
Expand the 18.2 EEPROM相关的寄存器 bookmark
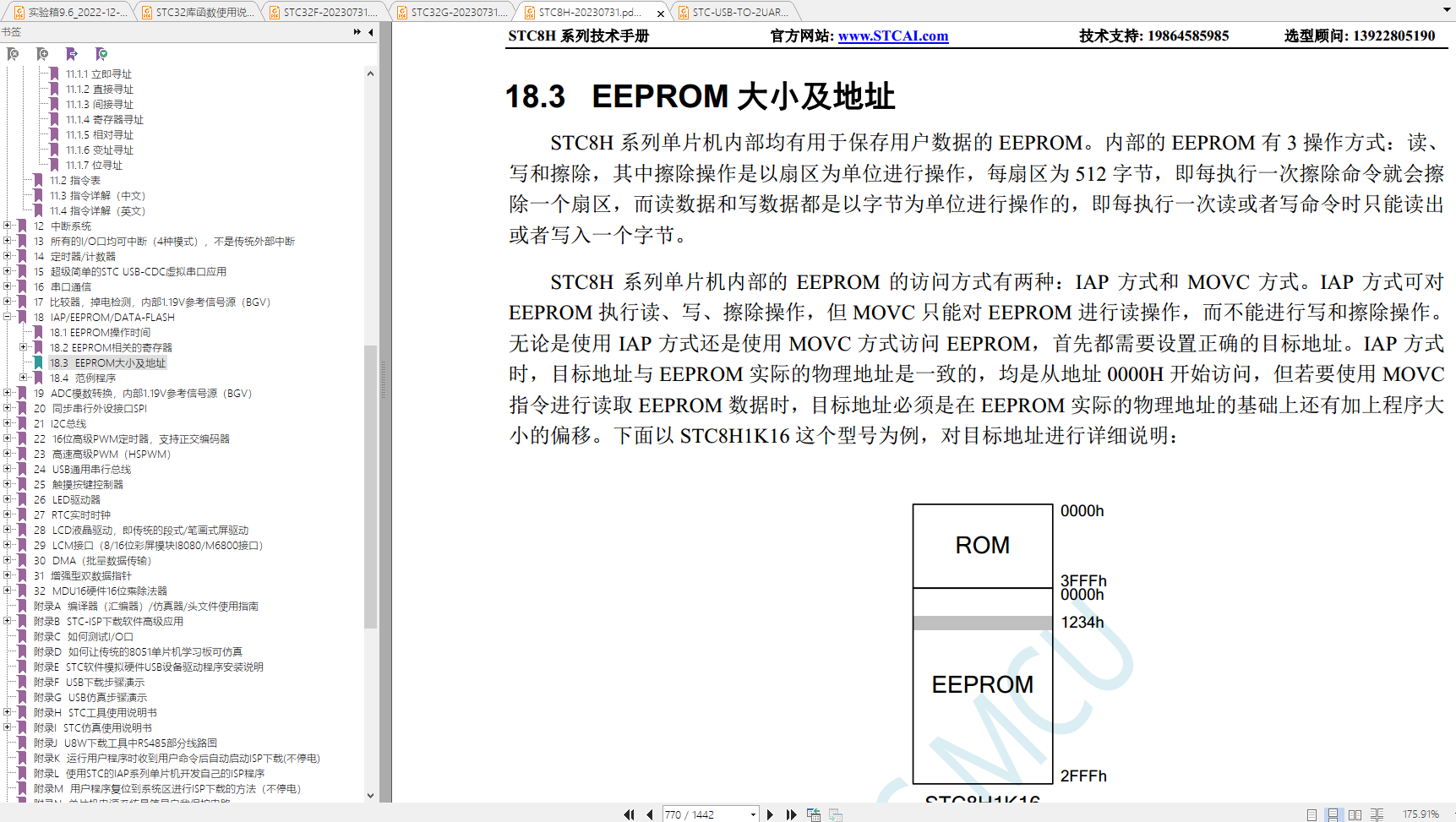[24, 348]
